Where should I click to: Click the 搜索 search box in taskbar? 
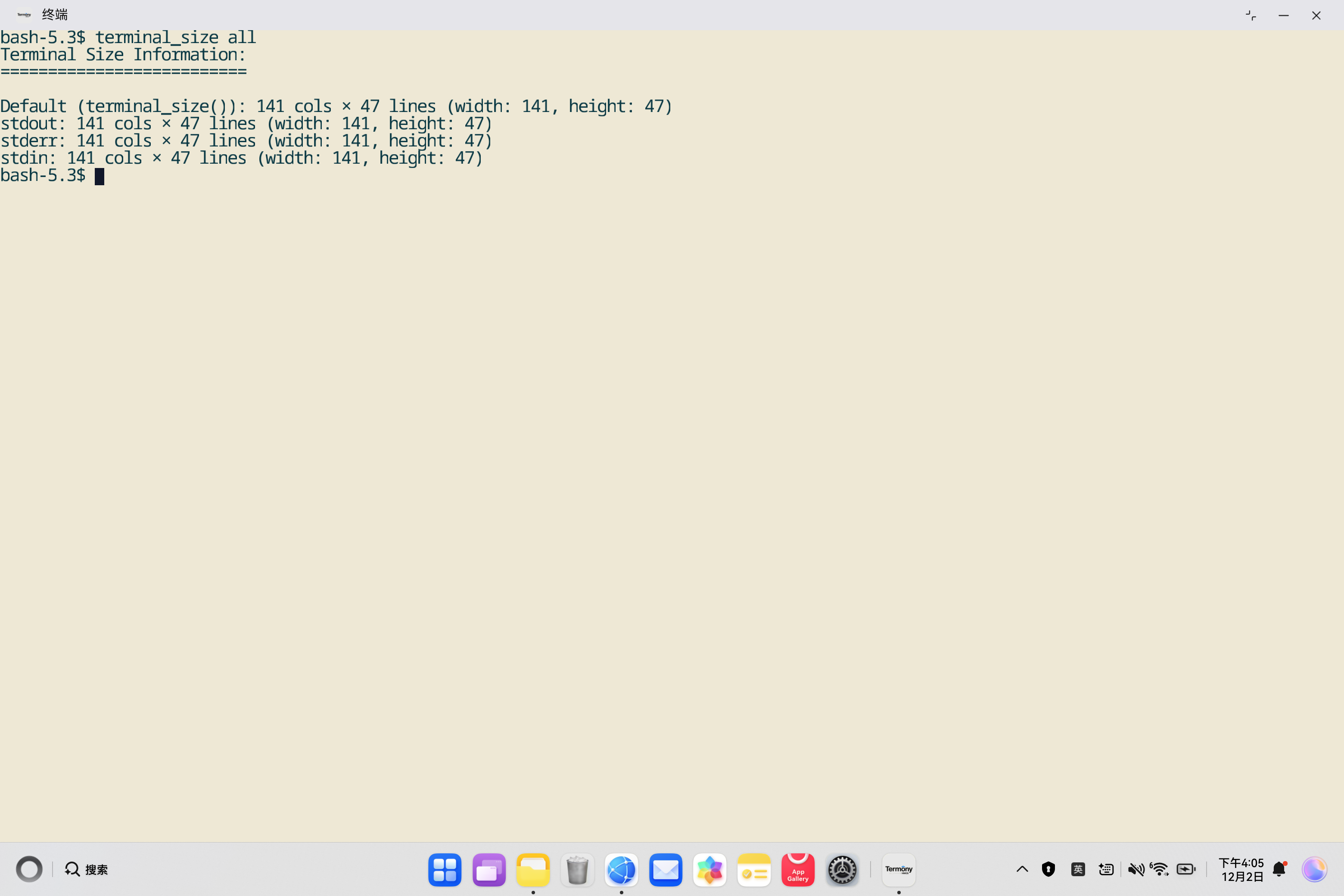(x=87, y=869)
